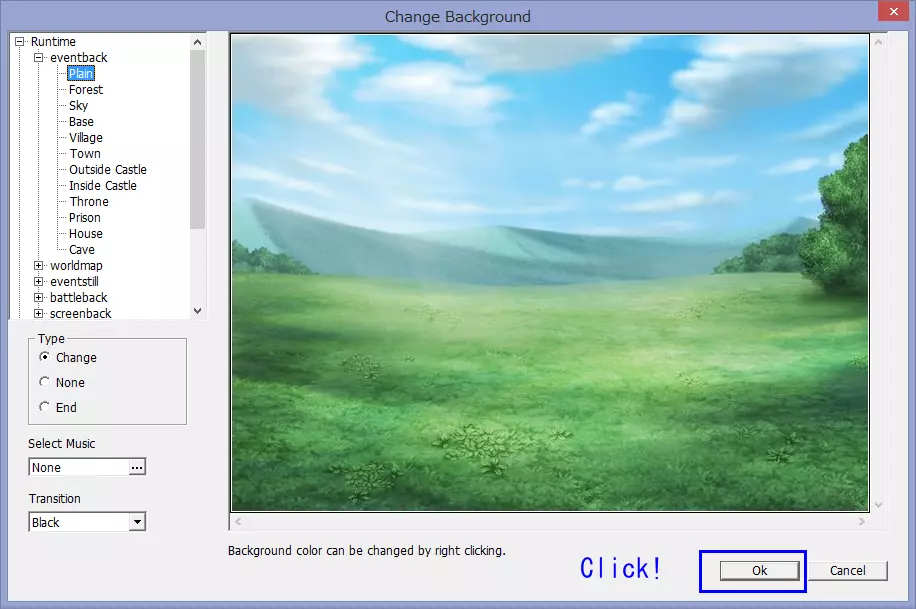This screenshot has height=609, width=916.
Task: Select the Runtime root label
Action: (x=53, y=41)
